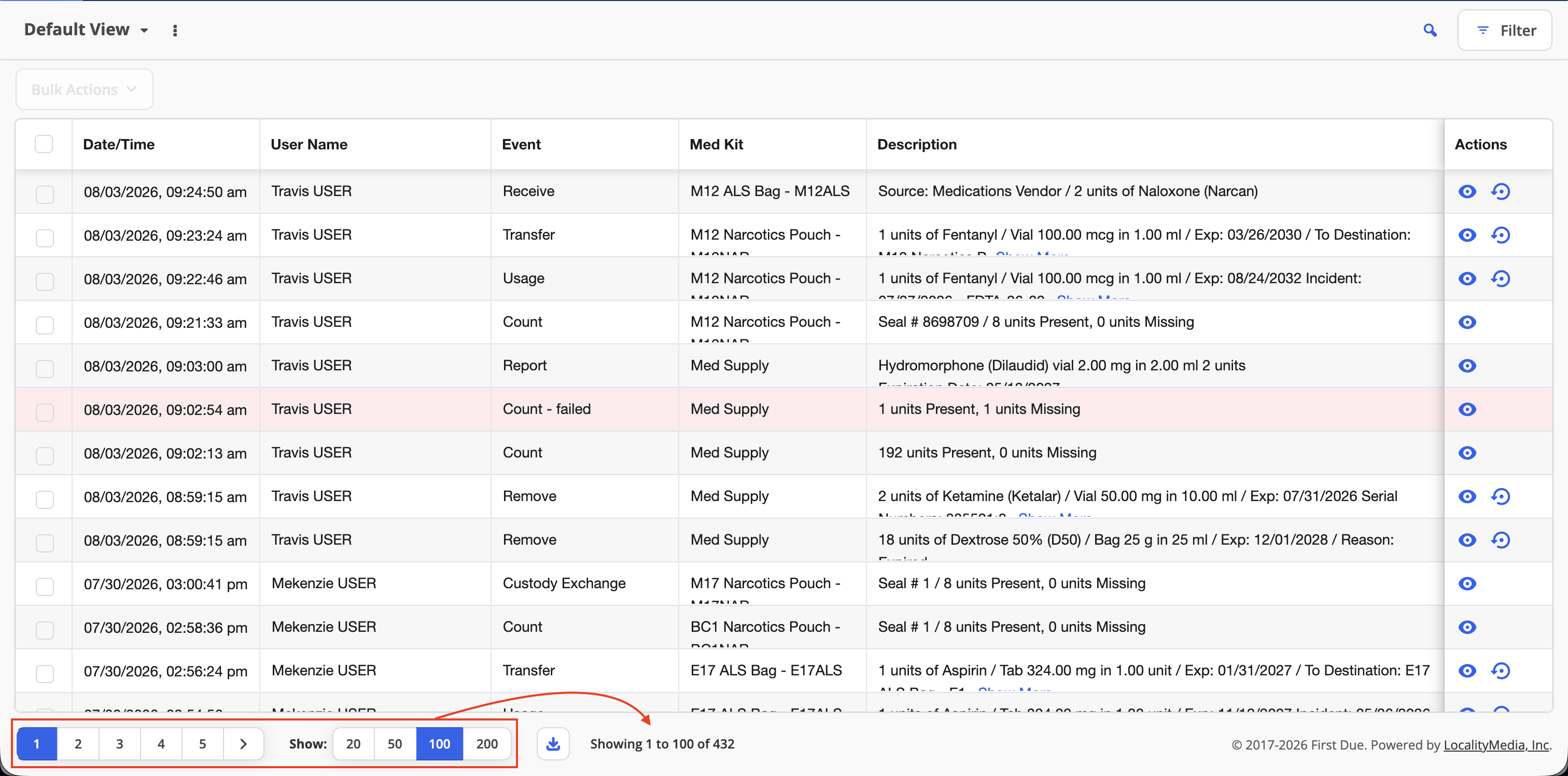Revert the Ketamine Remove event
This screenshot has width=1568, height=776.
coord(1501,496)
